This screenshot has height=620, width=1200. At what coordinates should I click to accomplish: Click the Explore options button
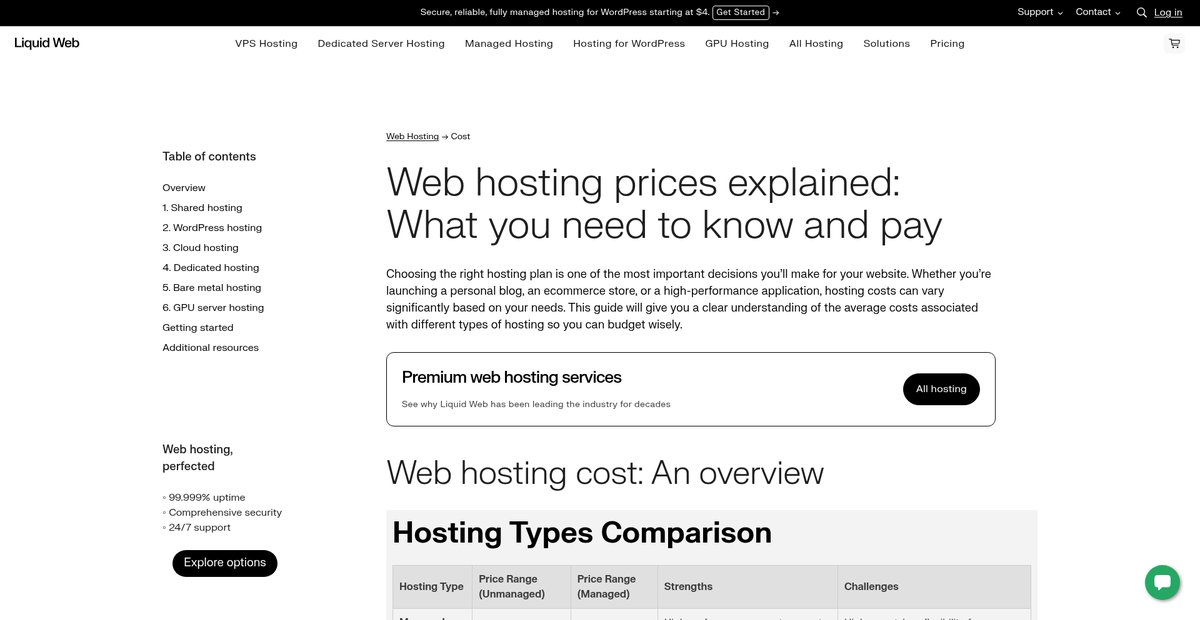[x=225, y=563]
